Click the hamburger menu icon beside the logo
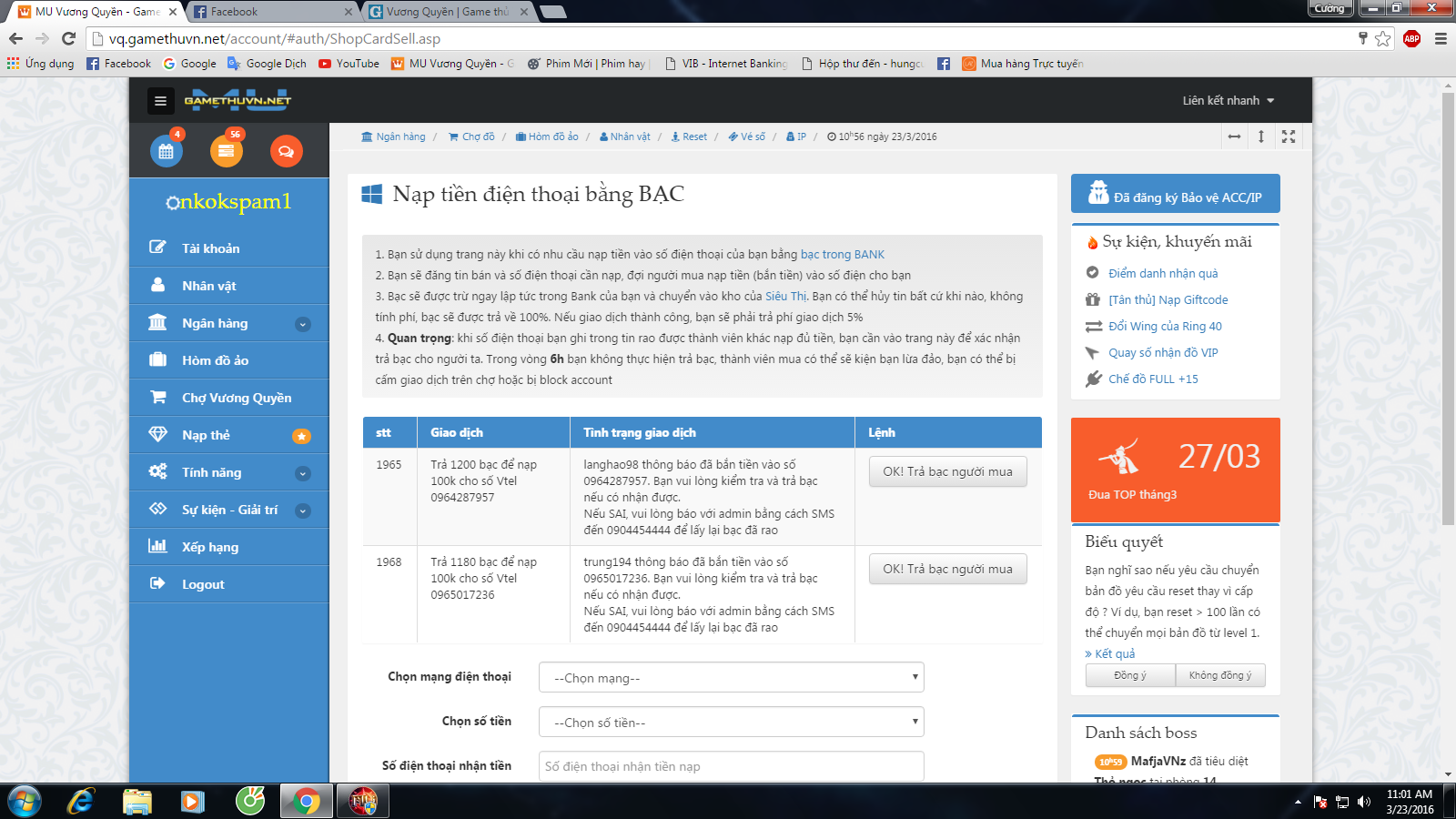 160,101
